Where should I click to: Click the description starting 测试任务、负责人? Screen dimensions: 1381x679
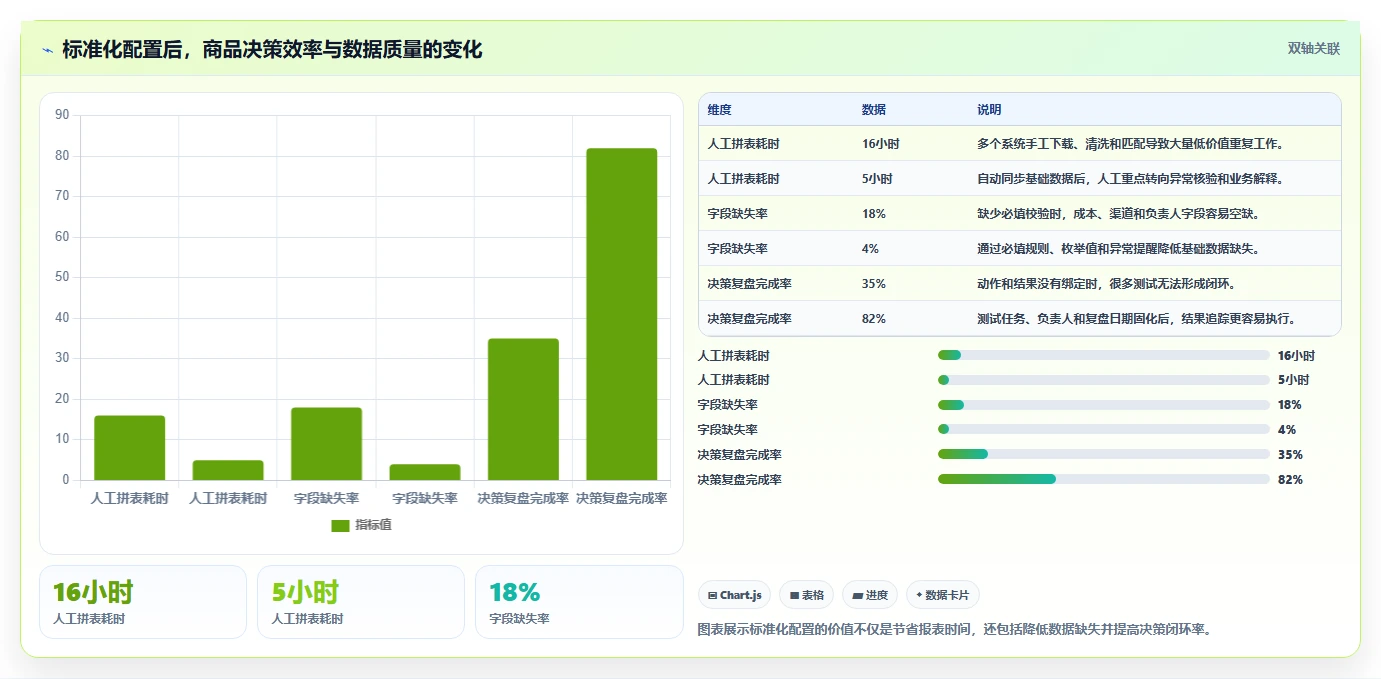pyautogui.click(x=1137, y=319)
